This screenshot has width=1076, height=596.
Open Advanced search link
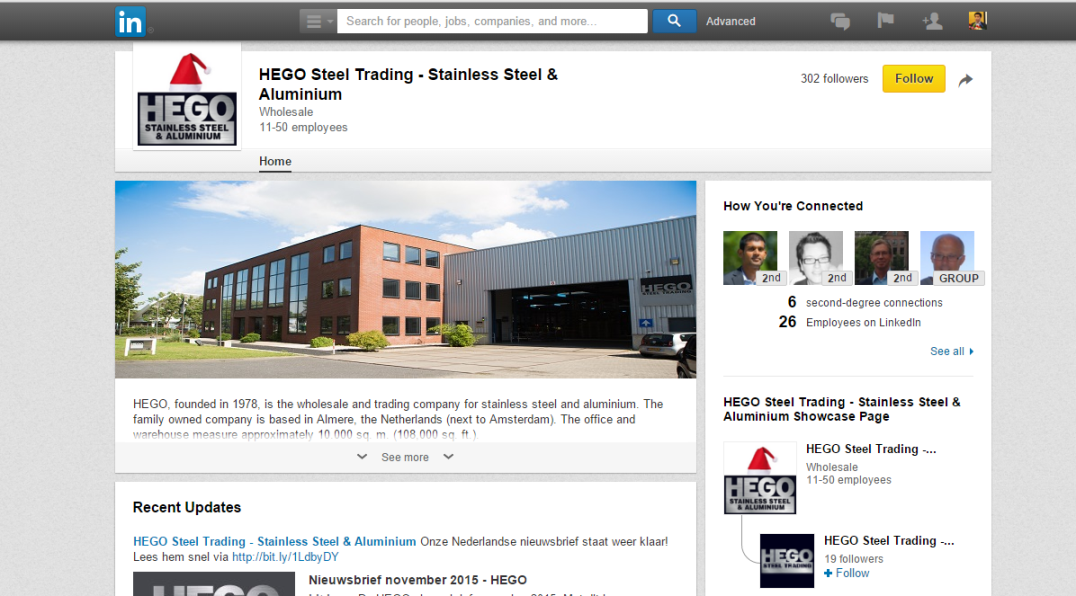[x=731, y=21]
